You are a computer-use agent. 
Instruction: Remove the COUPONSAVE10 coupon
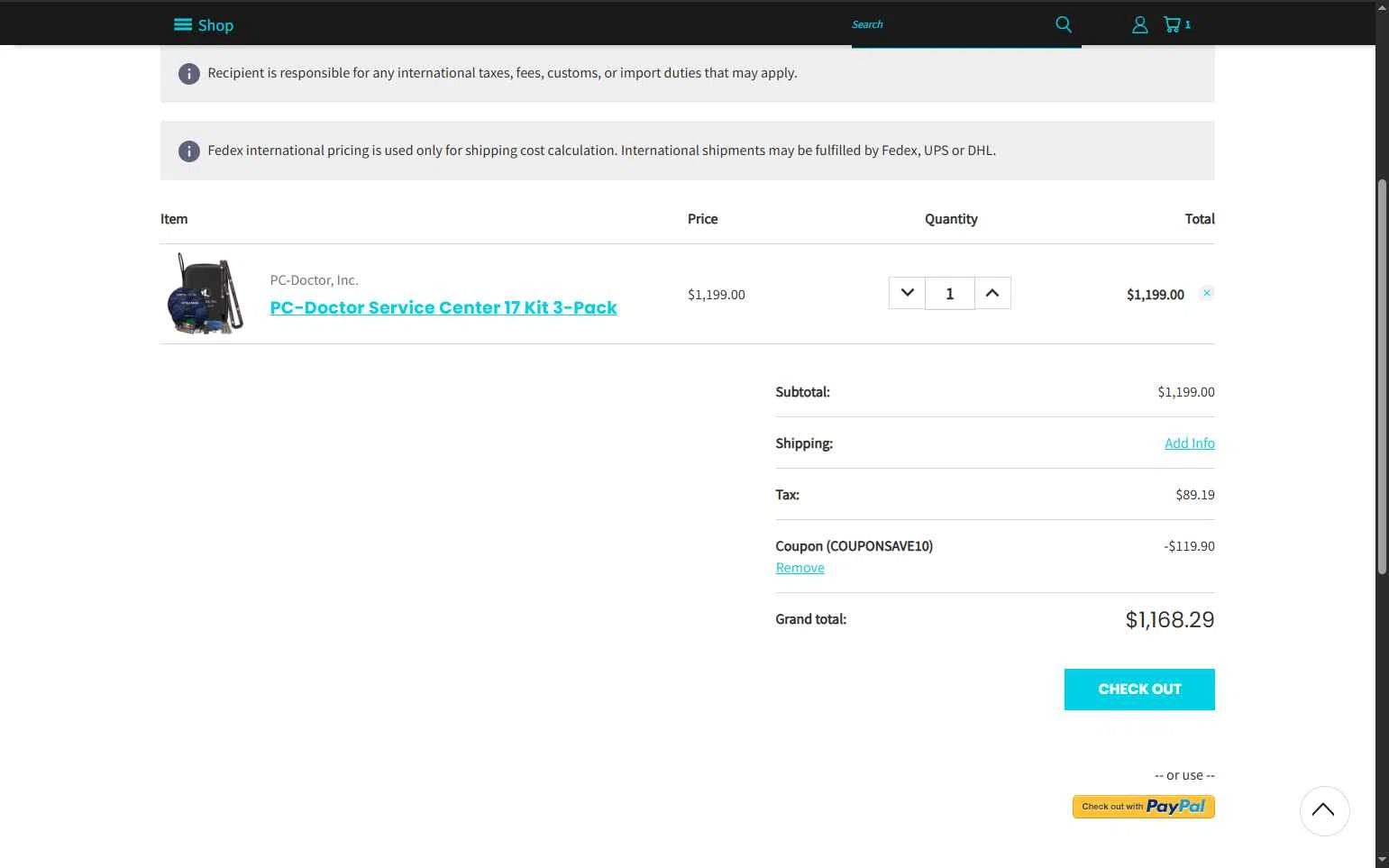(800, 568)
